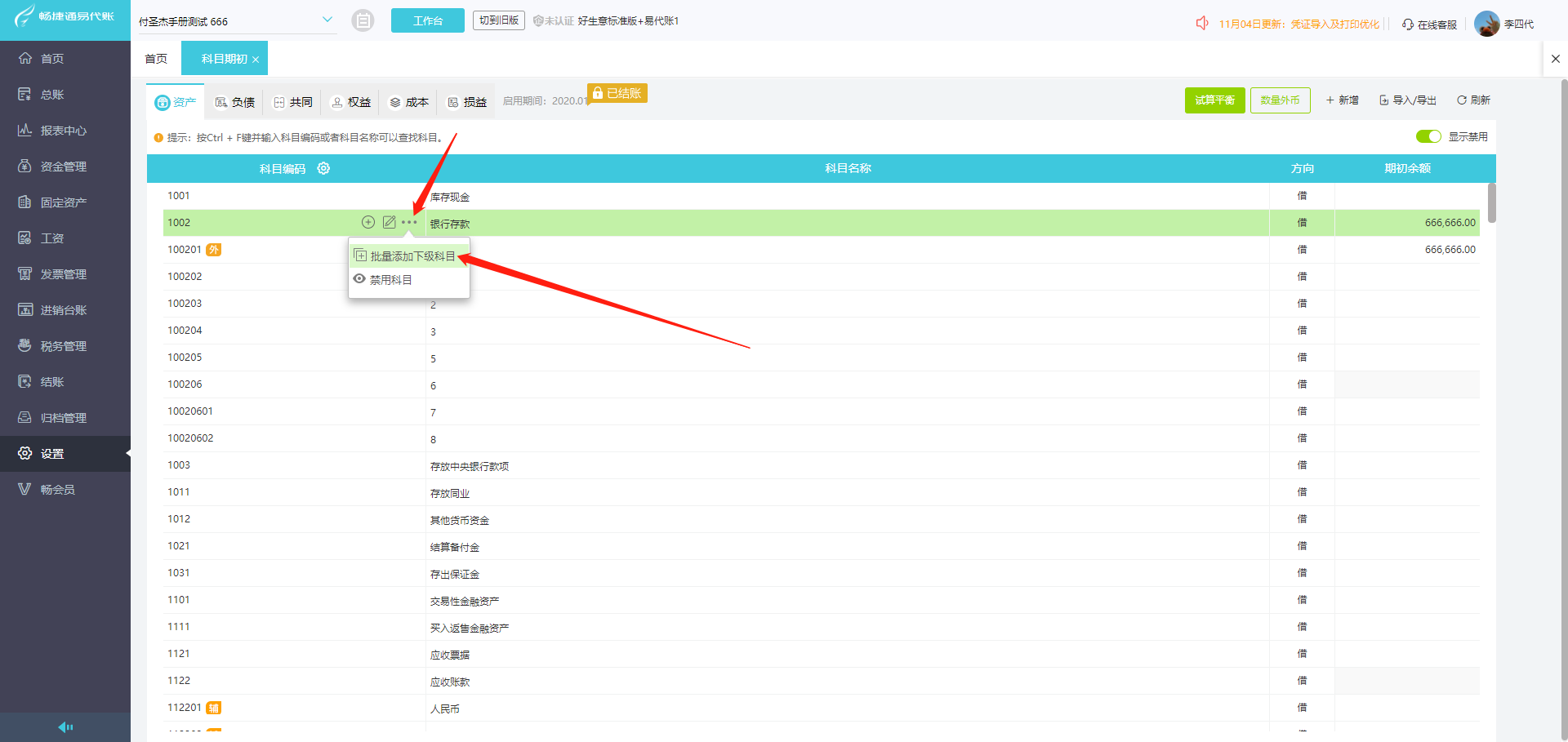Click the 数量外币 button
1568x742 pixels.
click(x=1281, y=100)
